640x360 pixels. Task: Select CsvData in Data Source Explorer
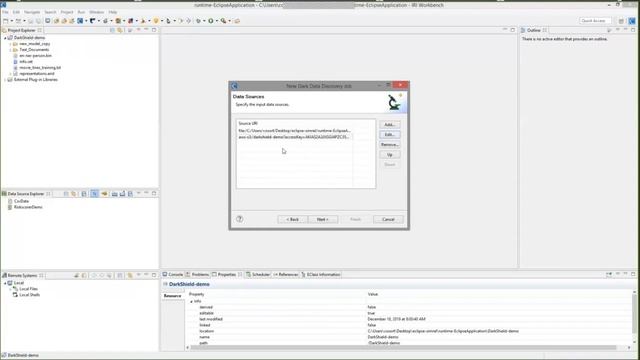(21, 201)
